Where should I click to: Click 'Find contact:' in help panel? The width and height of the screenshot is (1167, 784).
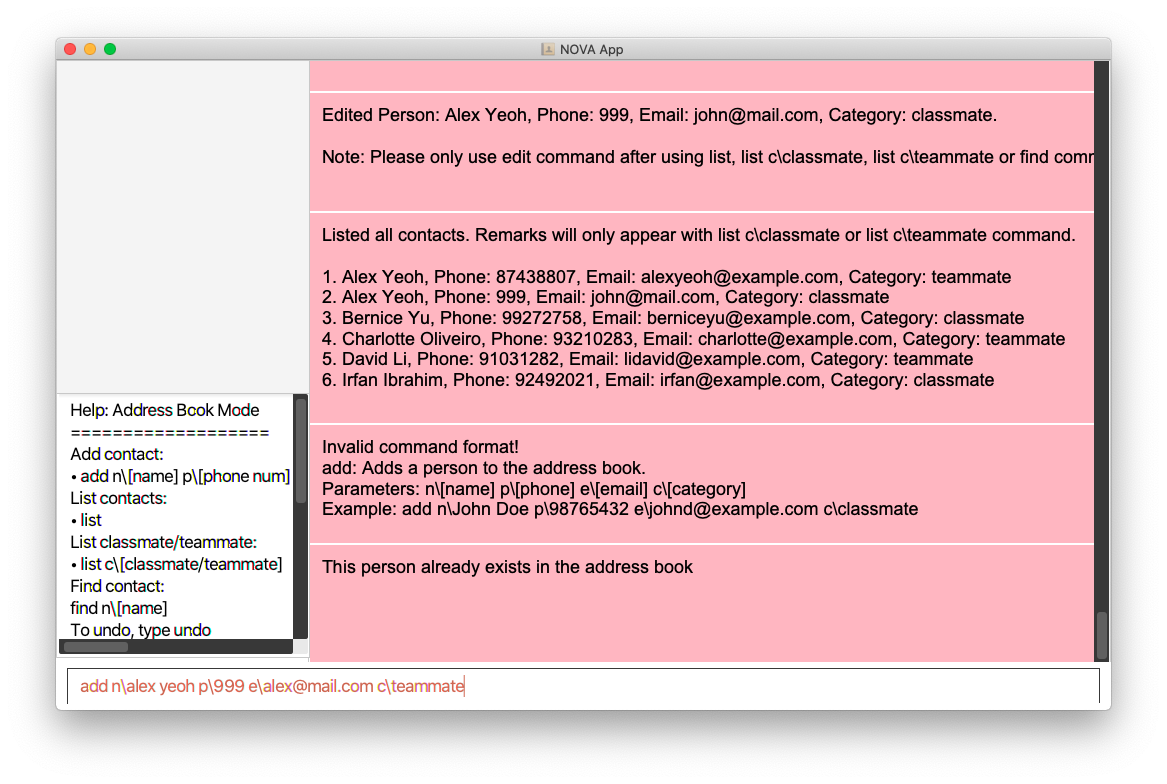[118, 586]
